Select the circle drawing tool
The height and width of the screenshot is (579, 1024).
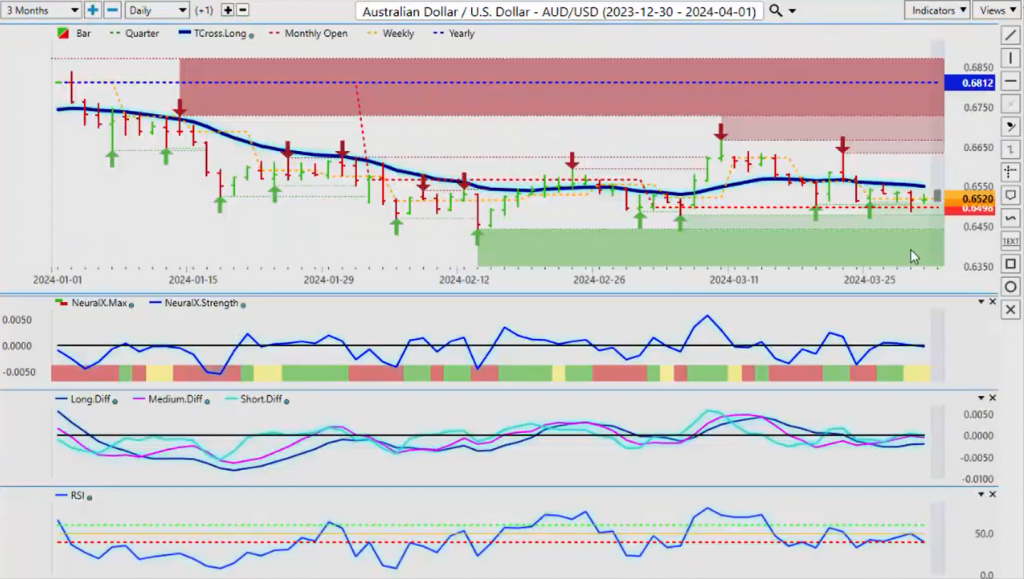[x=1010, y=287]
